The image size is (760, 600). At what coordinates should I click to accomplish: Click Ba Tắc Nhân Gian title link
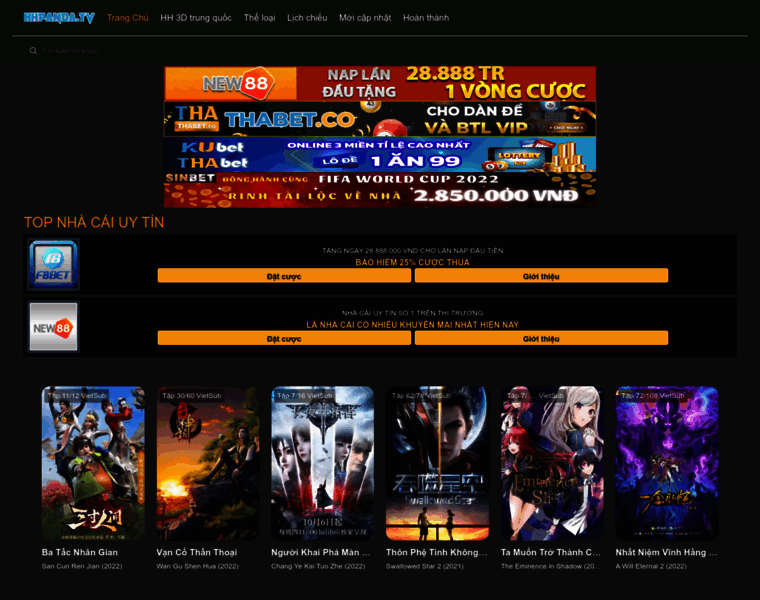(79, 553)
